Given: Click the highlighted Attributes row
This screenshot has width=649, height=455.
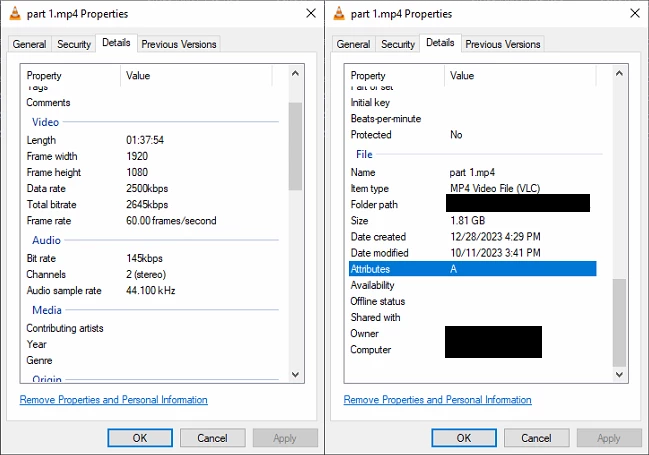Looking at the screenshot, I should point(473,269).
